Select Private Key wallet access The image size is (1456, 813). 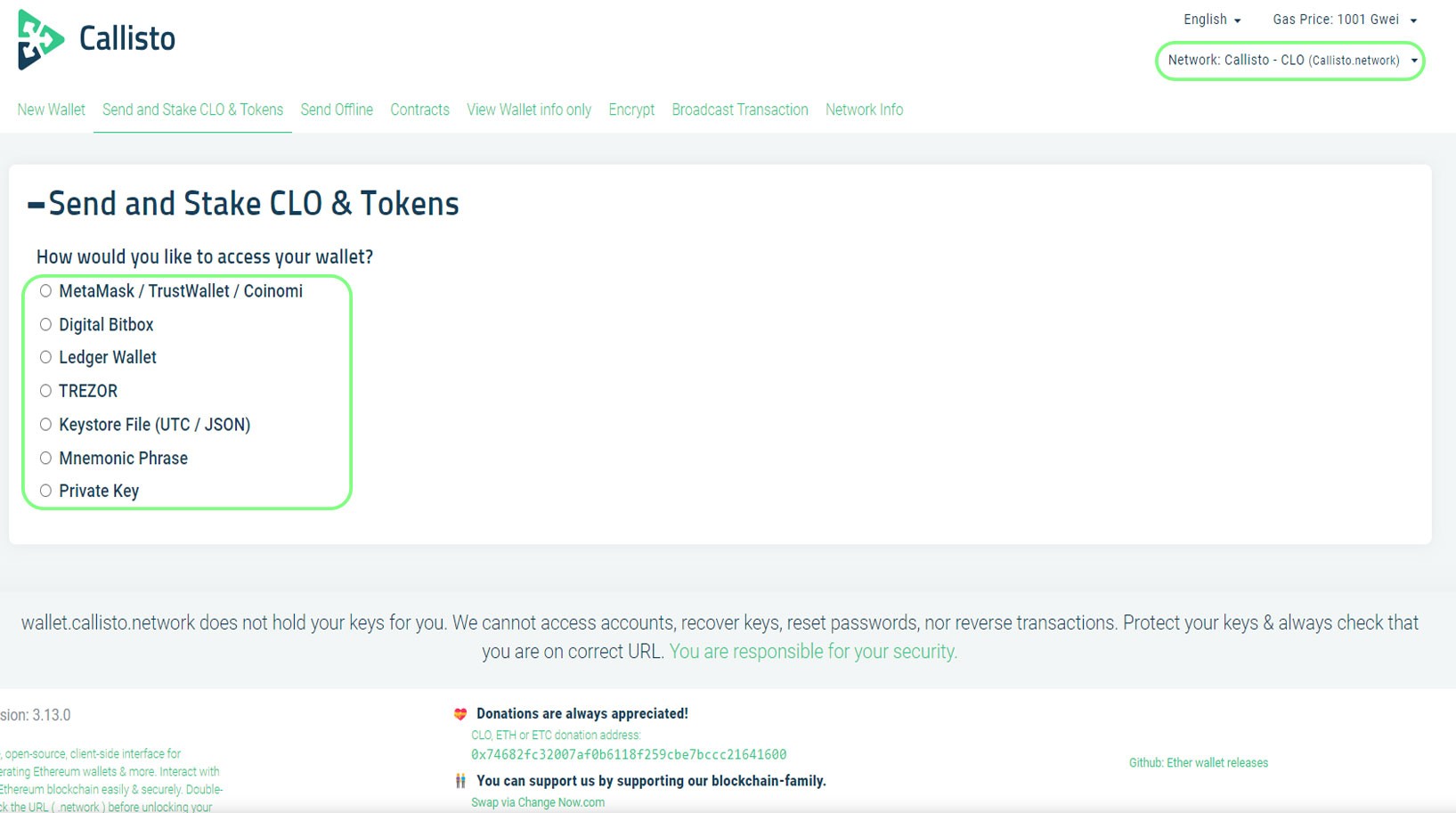(45, 490)
